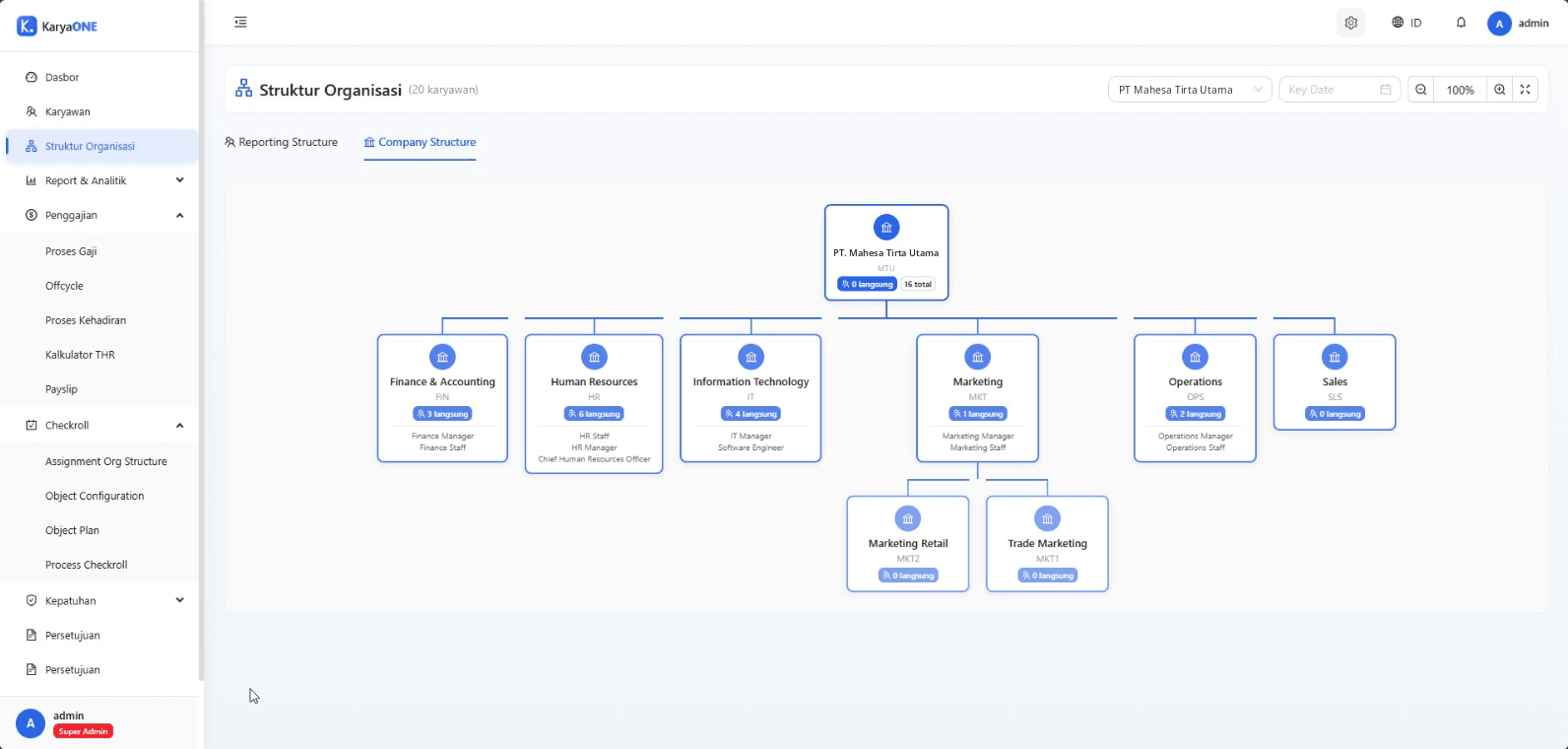Click the sidebar vertical scrollbar
Image resolution: width=1568 pixels, height=749 pixels.
[201, 341]
